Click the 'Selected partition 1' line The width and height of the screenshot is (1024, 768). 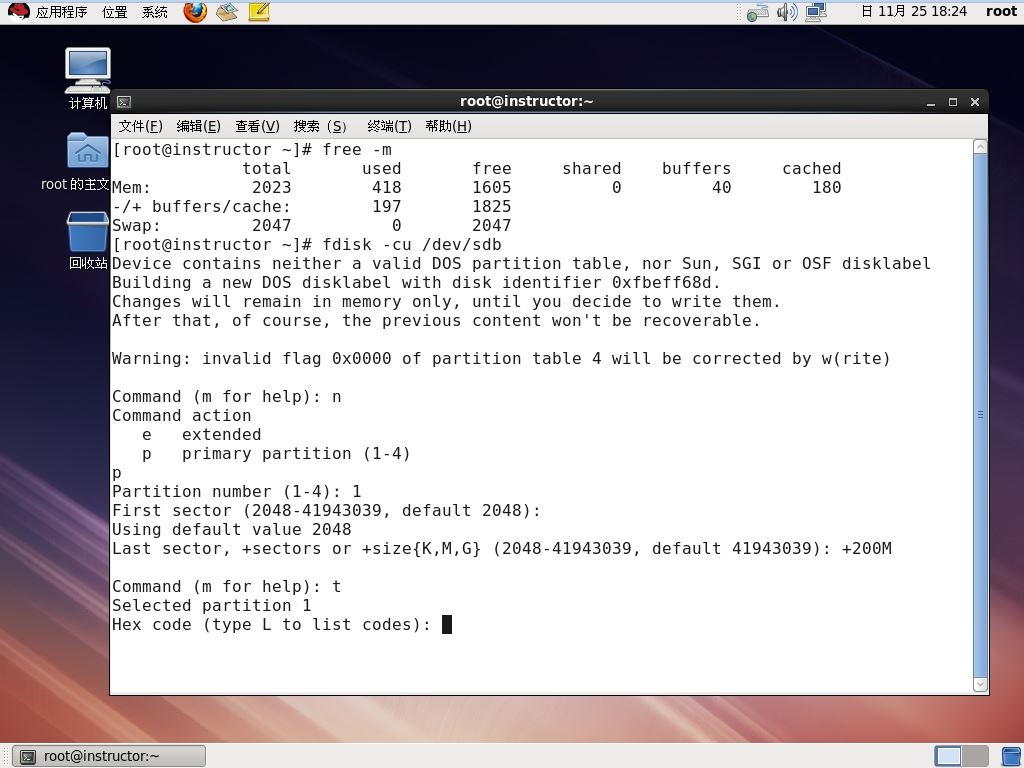[x=212, y=605]
